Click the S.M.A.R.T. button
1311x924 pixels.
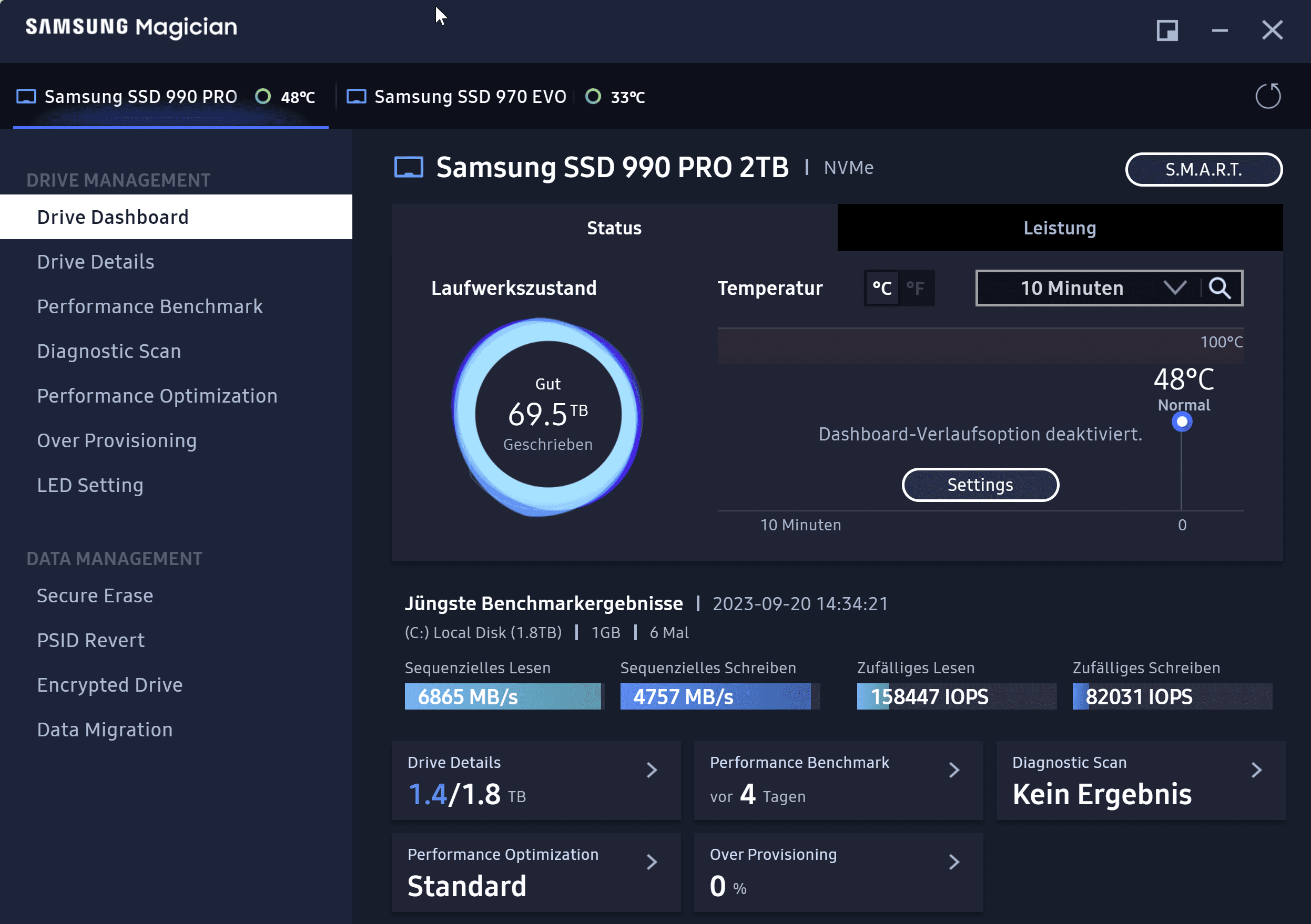click(x=1204, y=169)
